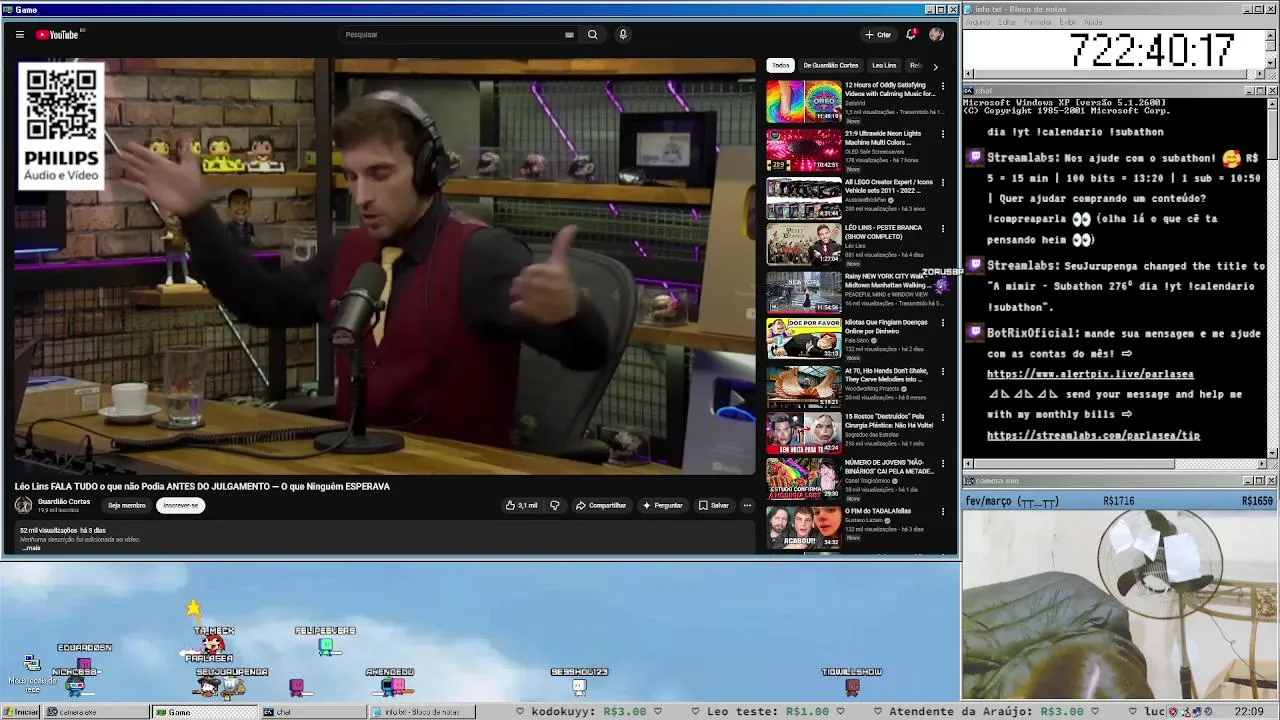The height and width of the screenshot is (720, 1280).
Task: Click the Salvar save button
Action: pos(714,505)
